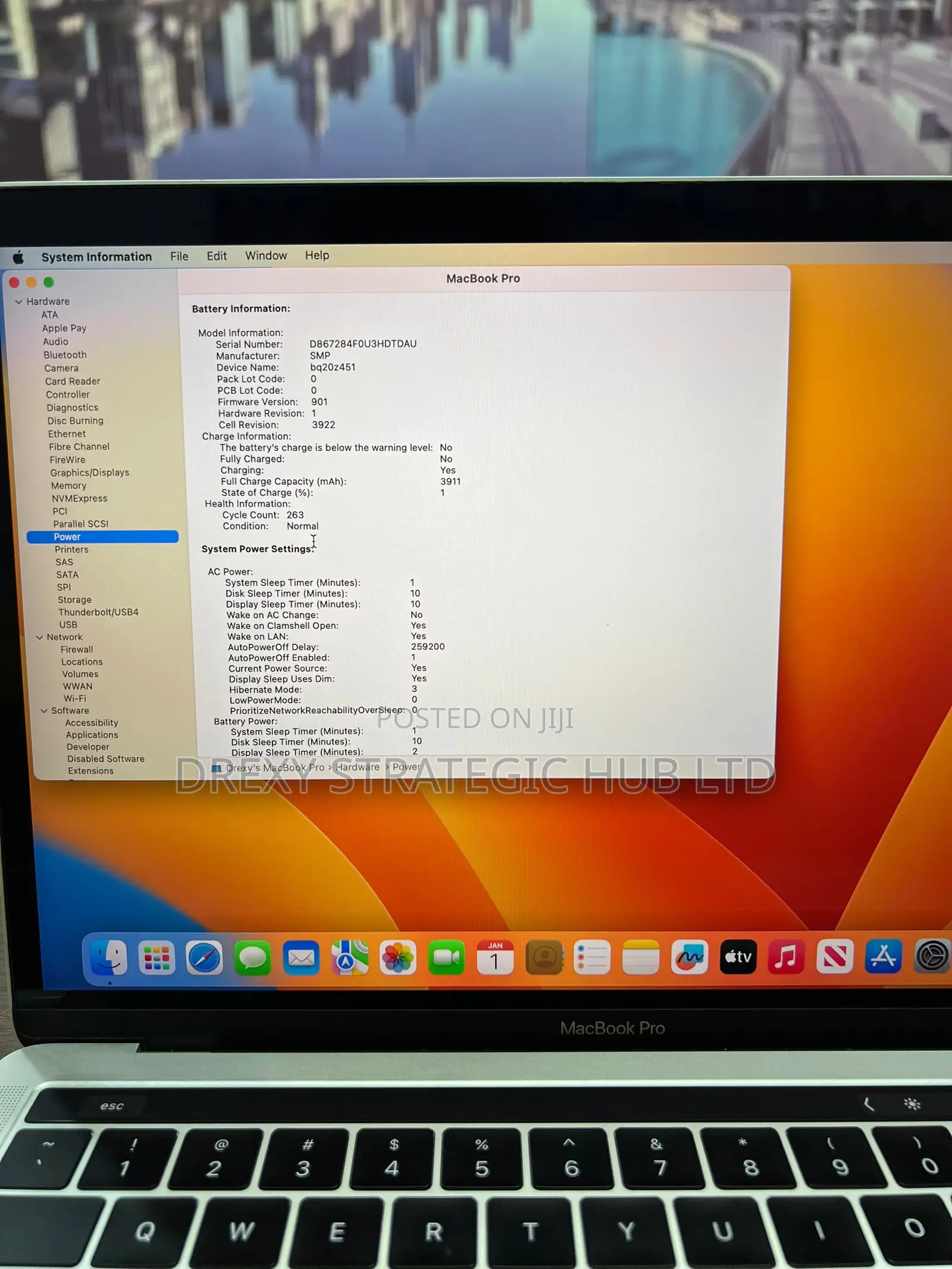
Task: Open Finder from the Dock
Action: pos(109,957)
